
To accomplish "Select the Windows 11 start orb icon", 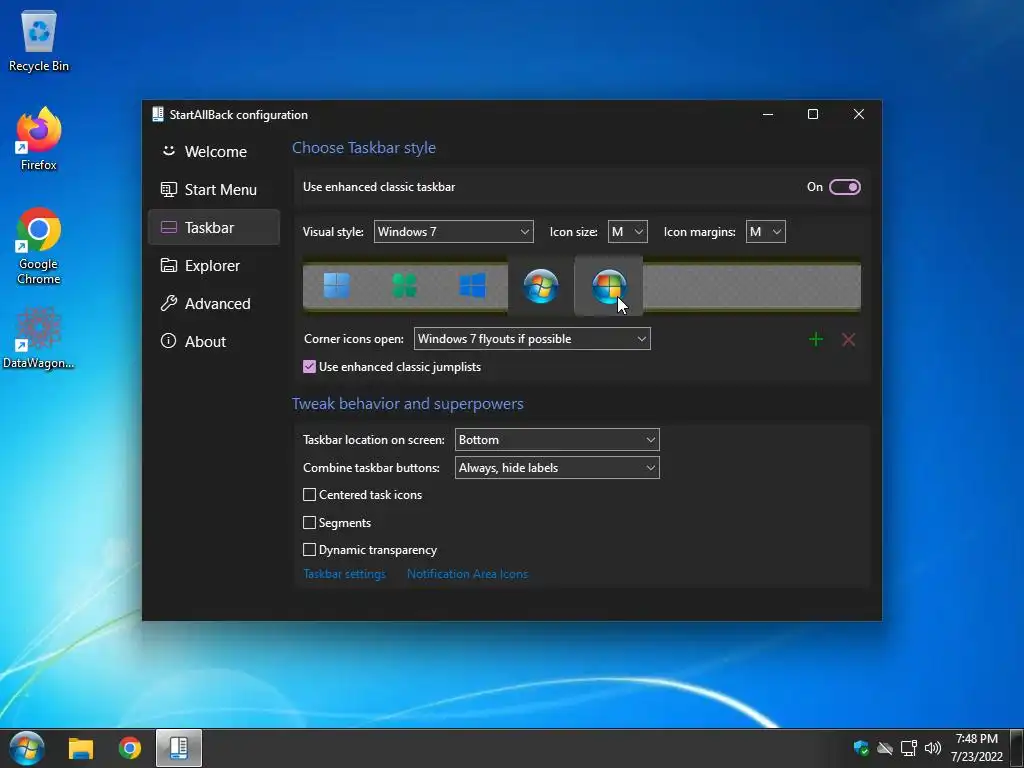I will 336,285.
